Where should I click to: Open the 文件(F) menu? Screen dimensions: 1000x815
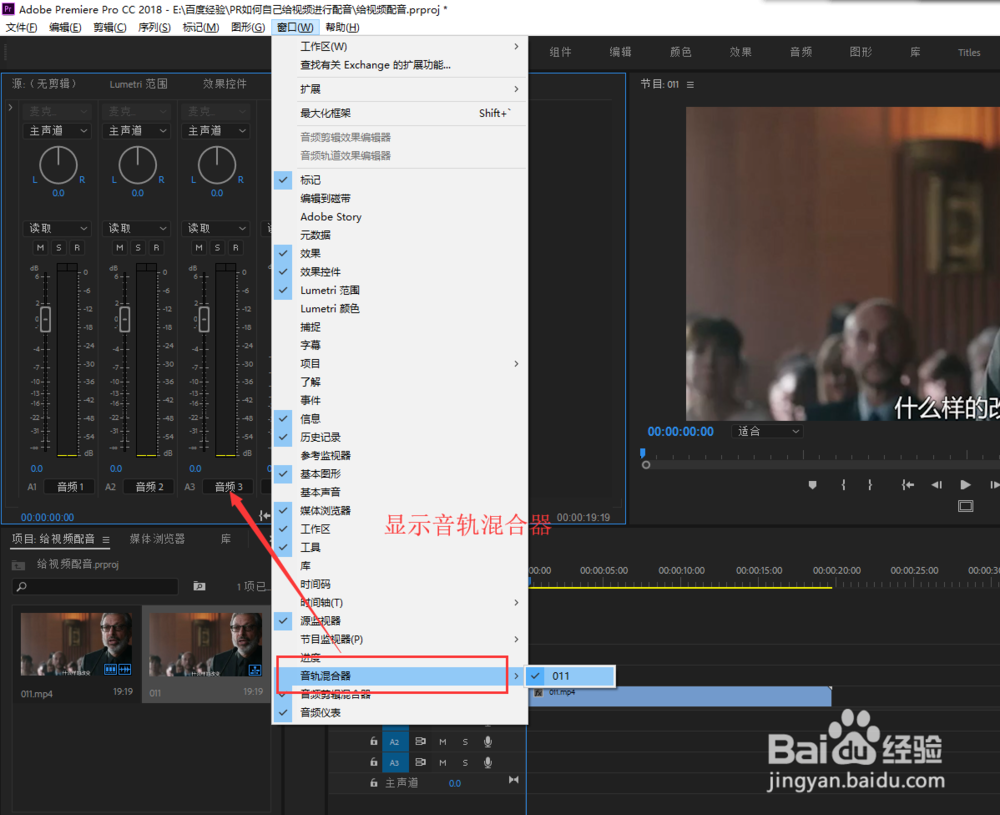coord(21,27)
